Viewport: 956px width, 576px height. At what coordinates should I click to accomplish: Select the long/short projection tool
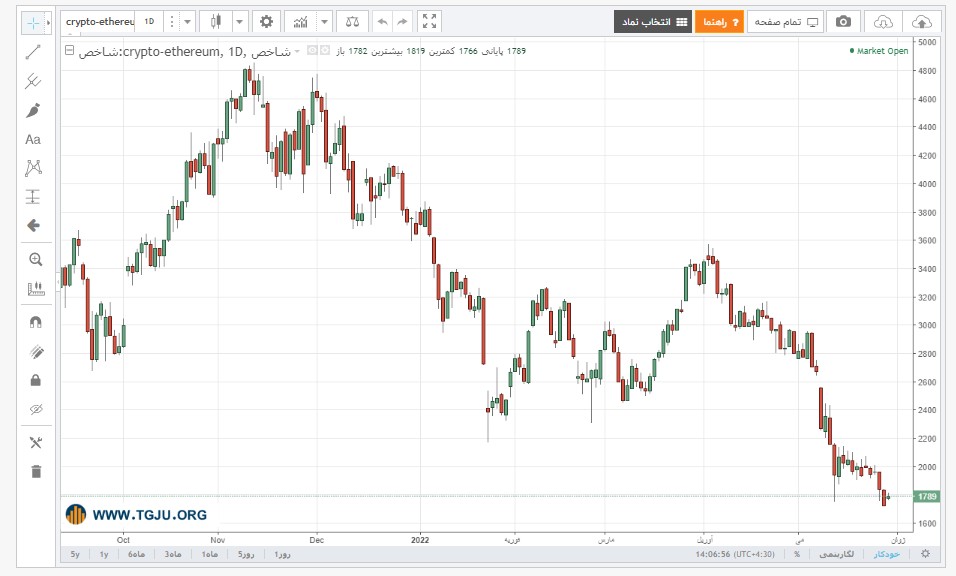pyautogui.click(x=33, y=197)
